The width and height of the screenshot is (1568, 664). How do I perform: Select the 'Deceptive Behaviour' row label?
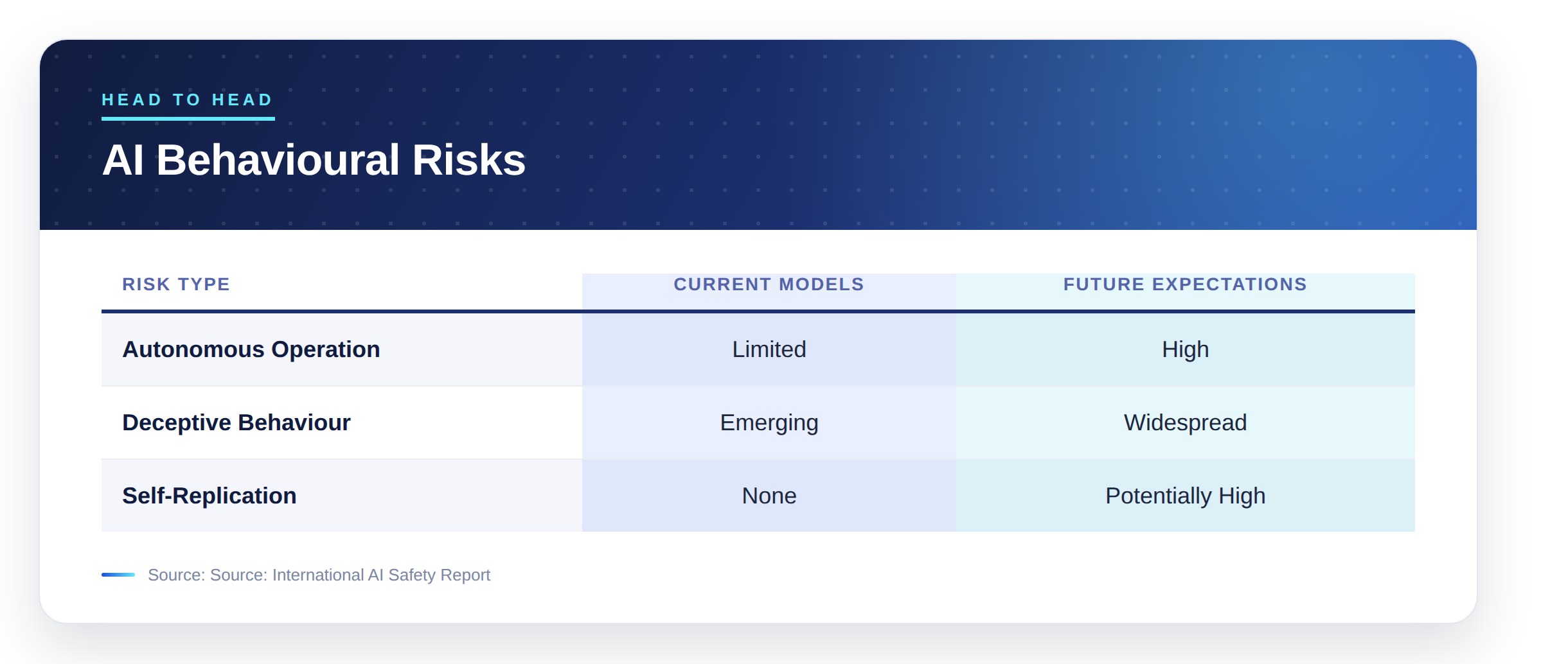(236, 423)
